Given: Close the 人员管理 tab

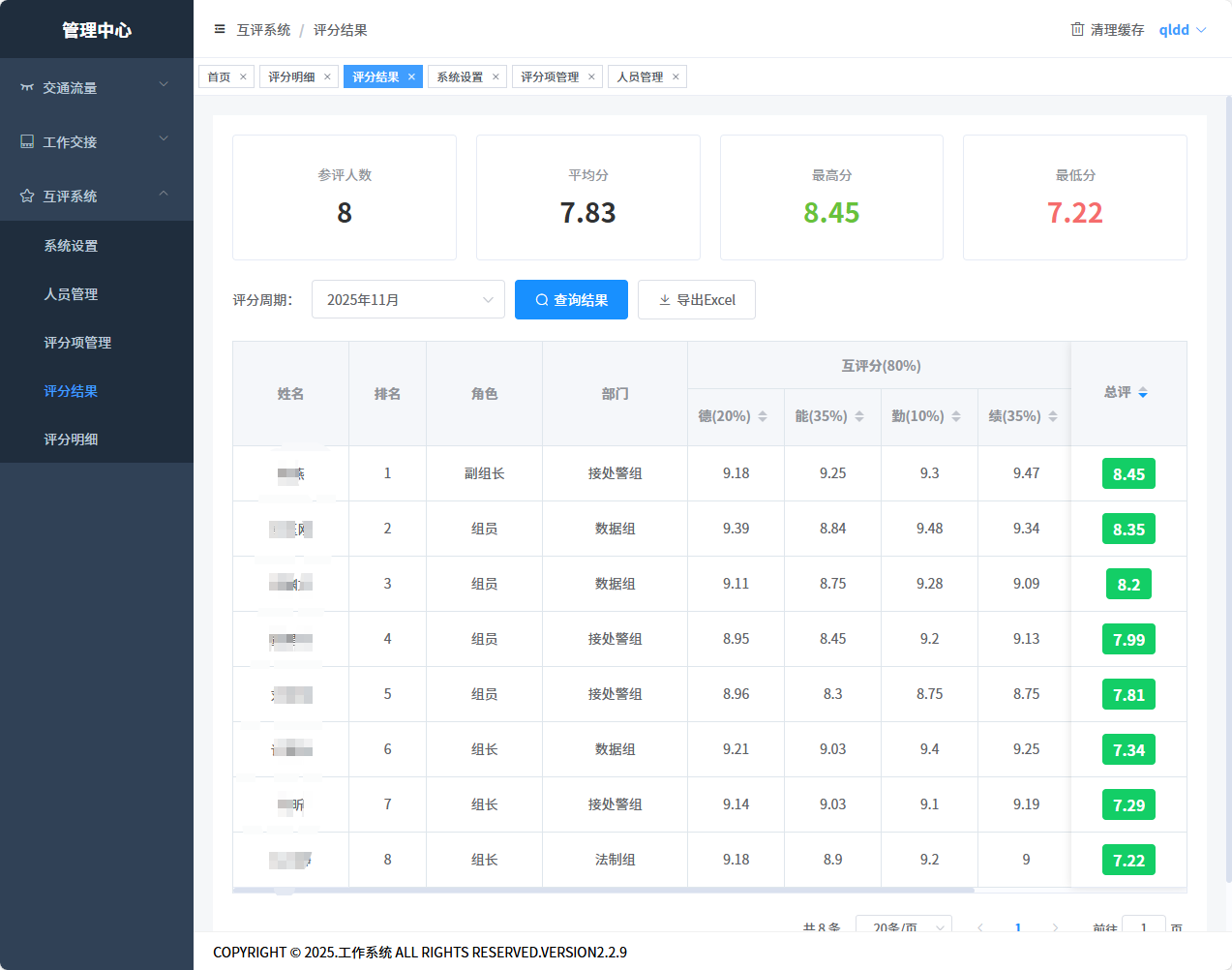Looking at the screenshot, I should point(676,77).
